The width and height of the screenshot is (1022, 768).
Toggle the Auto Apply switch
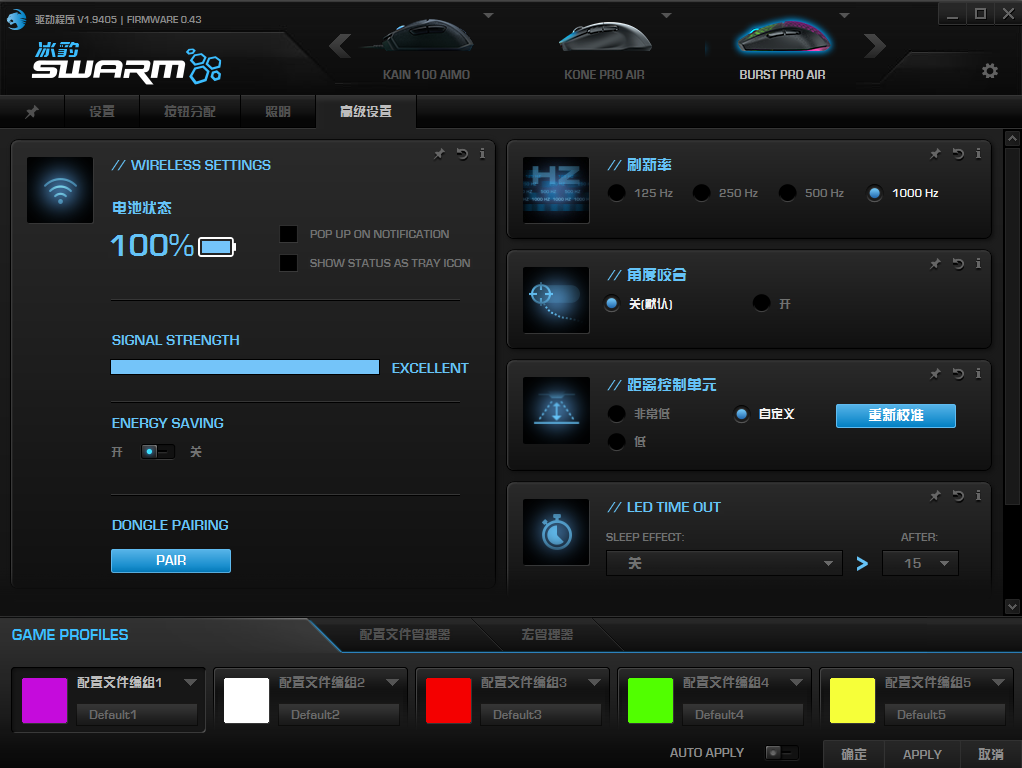(781, 752)
